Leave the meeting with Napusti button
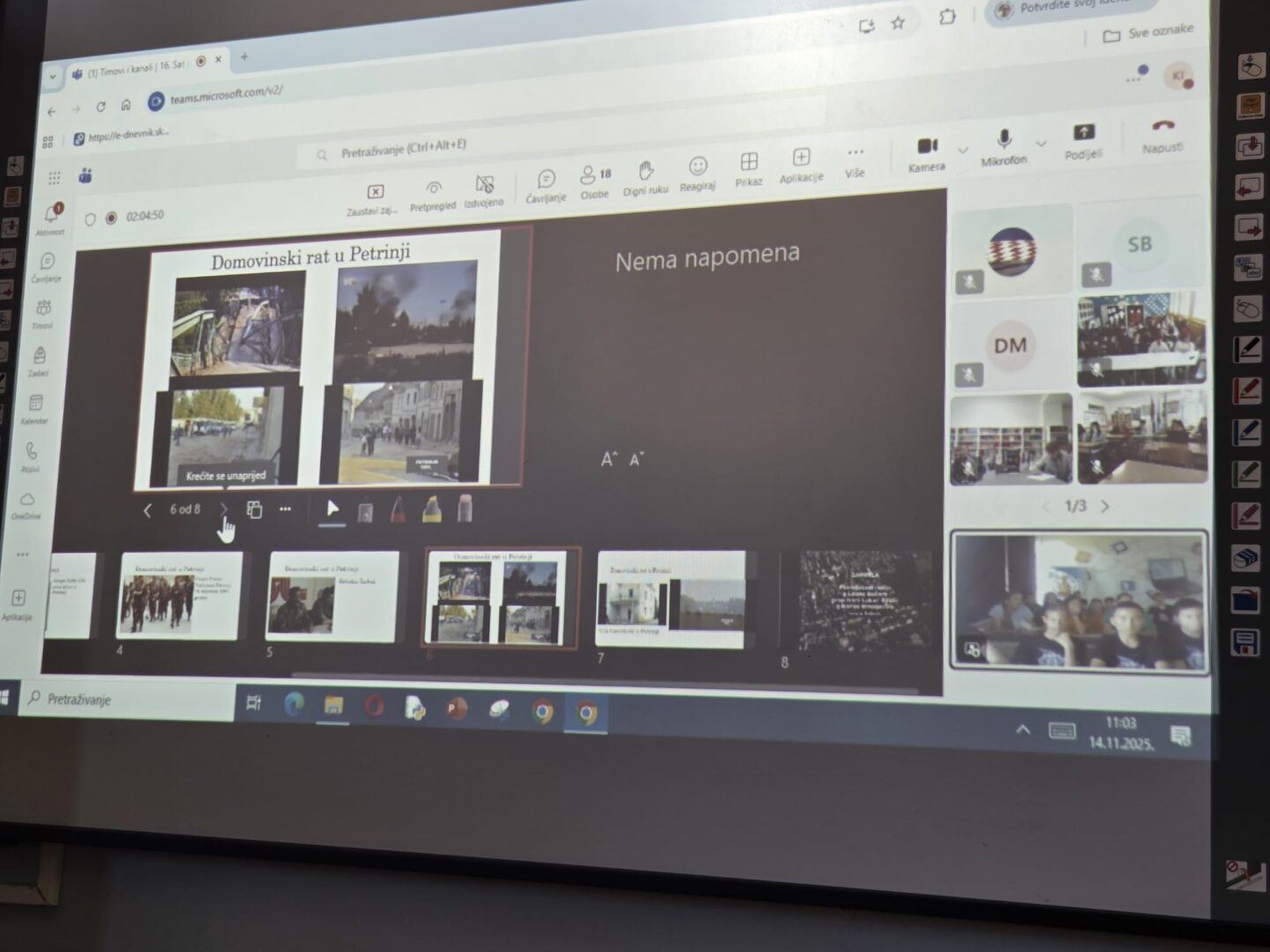The height and width of the screenshot is (952, 1270). coord(1162,135)
